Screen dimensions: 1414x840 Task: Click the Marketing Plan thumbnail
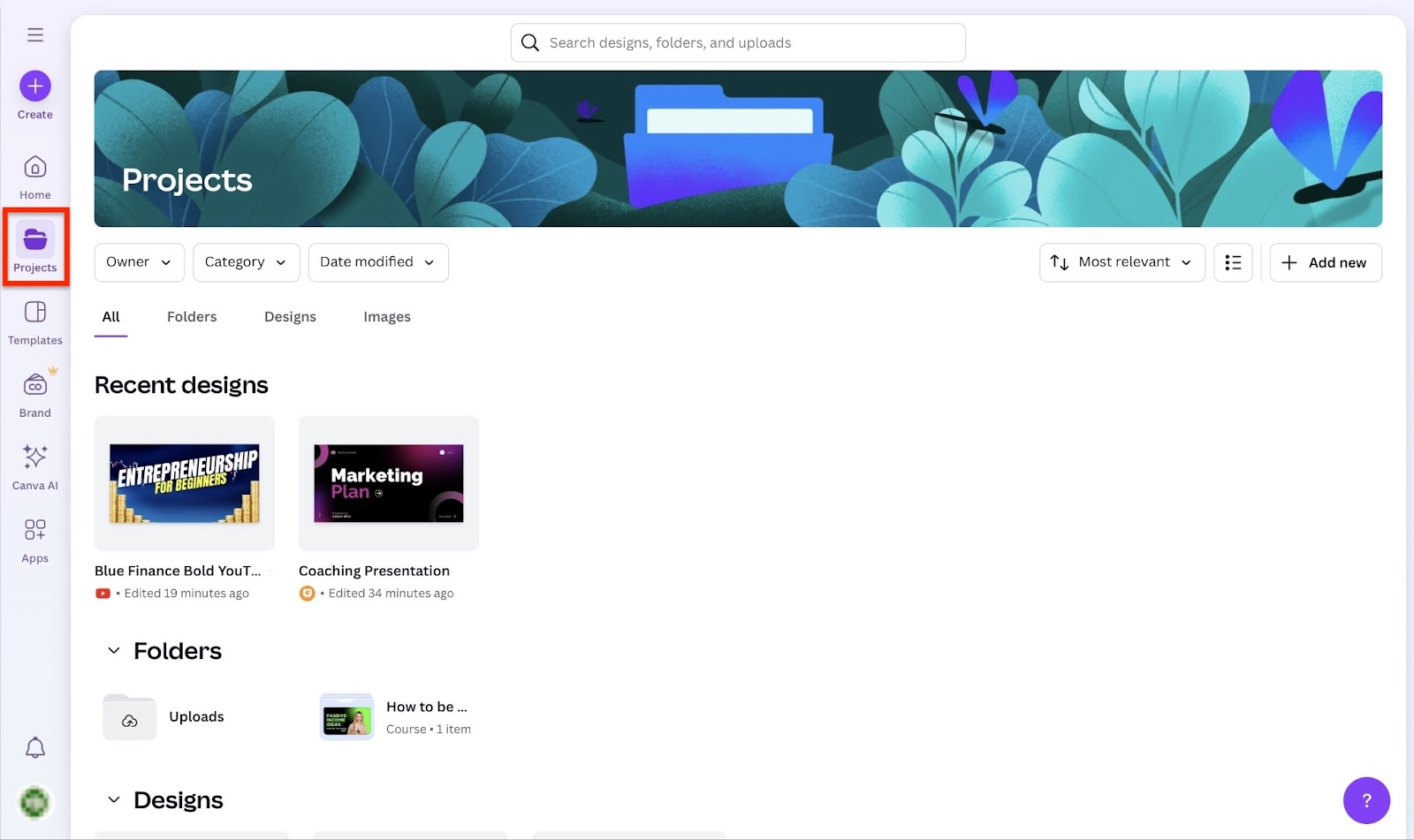tap(389, 483)
